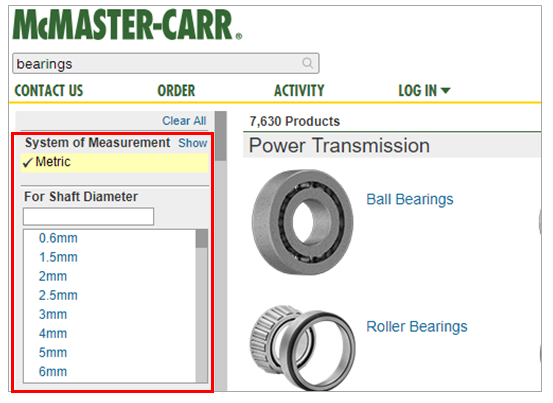Go to the ACTIVITY section
This screenshot has width=553, height=403.
[299, 91]
